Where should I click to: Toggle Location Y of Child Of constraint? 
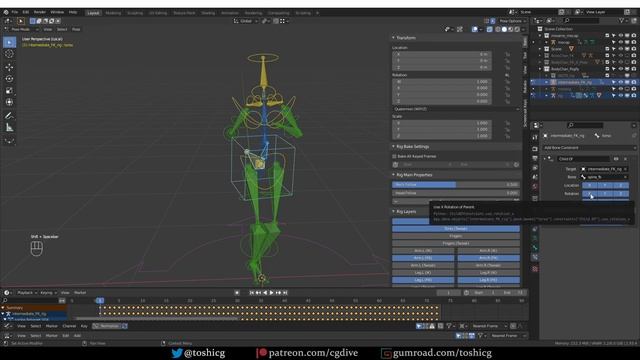pyautogui.click(x=605, y=185)
